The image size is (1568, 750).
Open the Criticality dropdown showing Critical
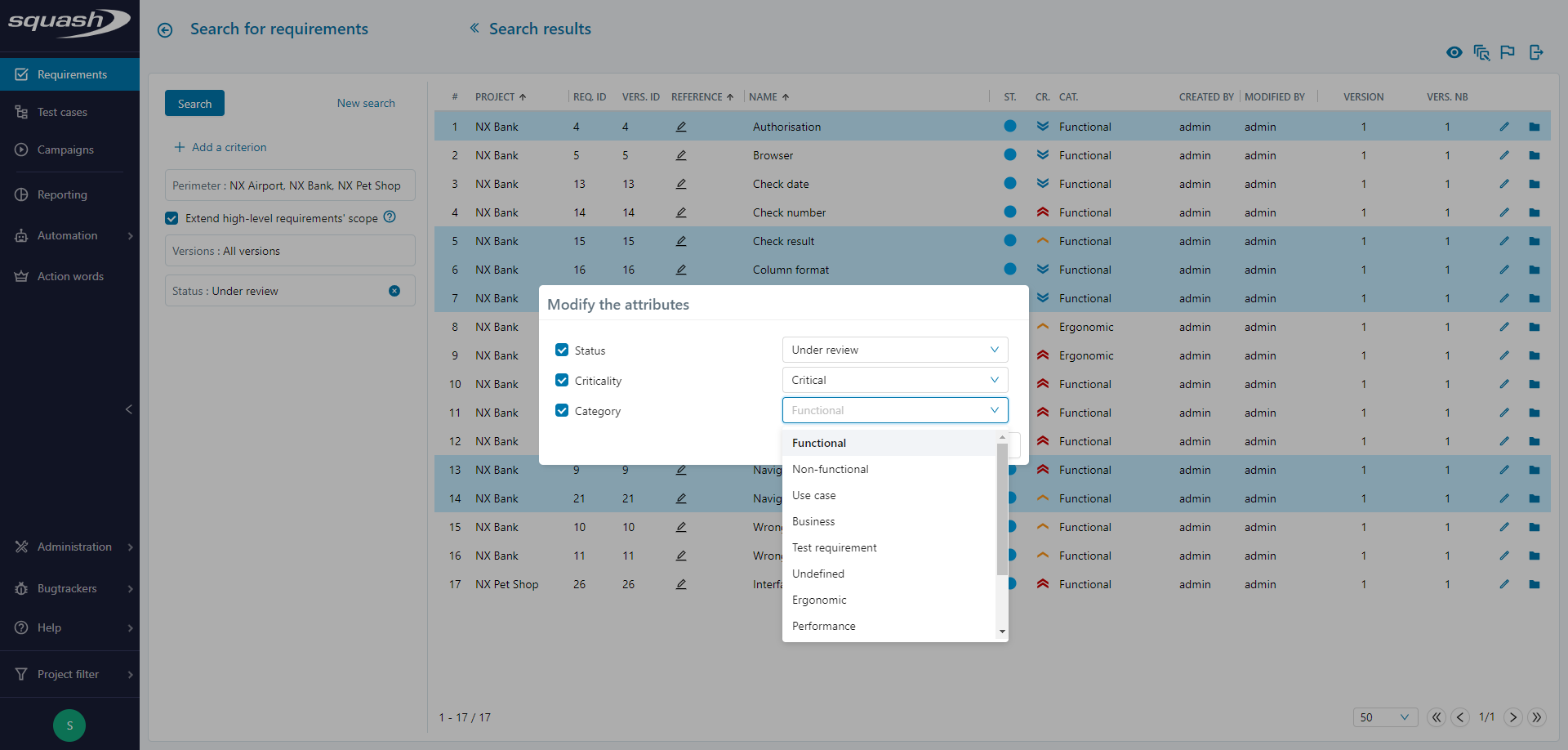[894, 380]
